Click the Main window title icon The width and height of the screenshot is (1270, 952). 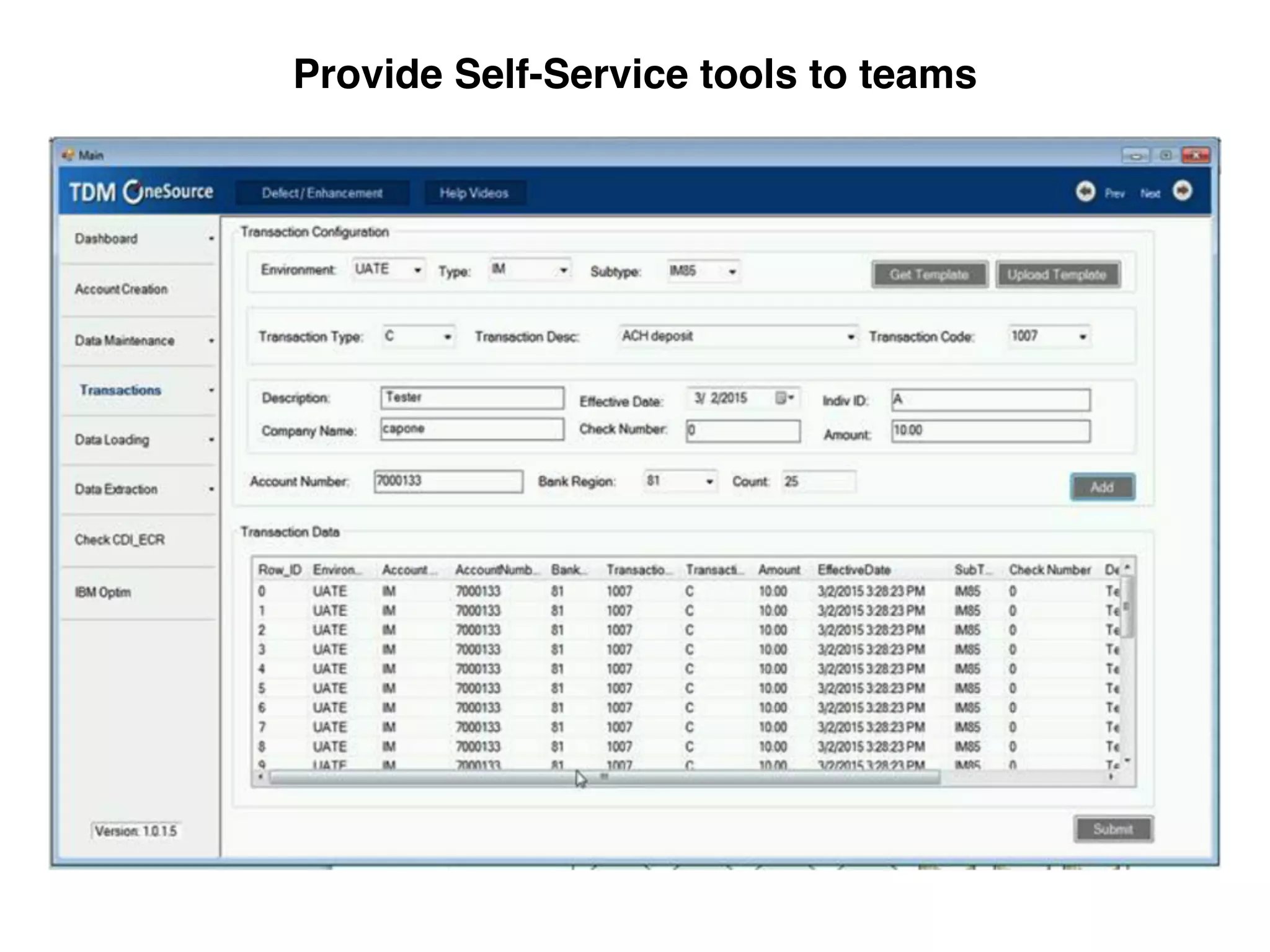[68, 155]
